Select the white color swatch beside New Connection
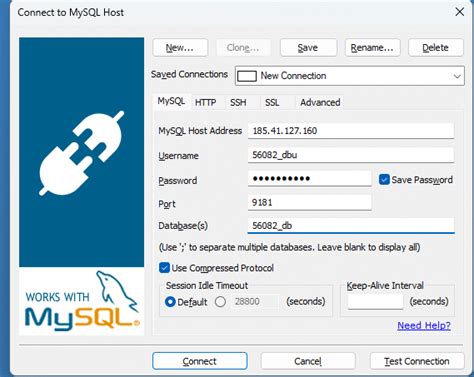This screenshot has height=377, width=474. point(247,76)
